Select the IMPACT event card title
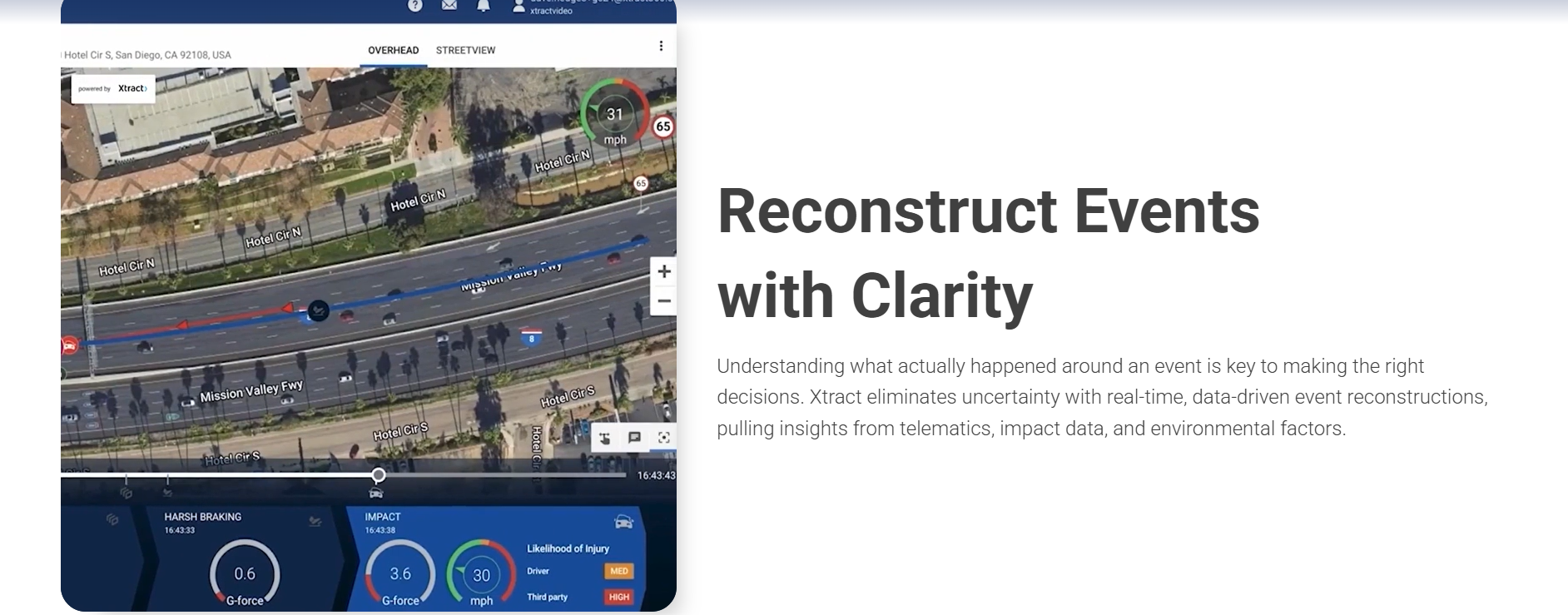This screenshot has width=1568, height=615. pos(383,517)
